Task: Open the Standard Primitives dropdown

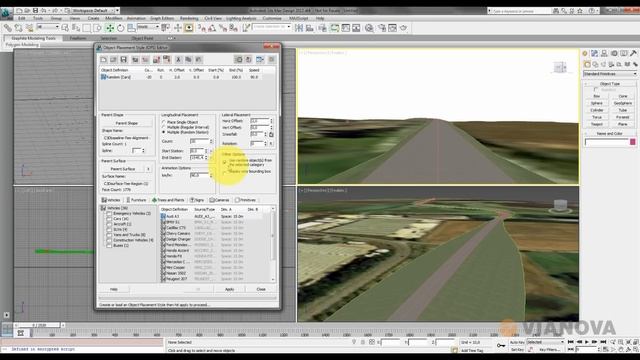Action: tap(610, 74)
